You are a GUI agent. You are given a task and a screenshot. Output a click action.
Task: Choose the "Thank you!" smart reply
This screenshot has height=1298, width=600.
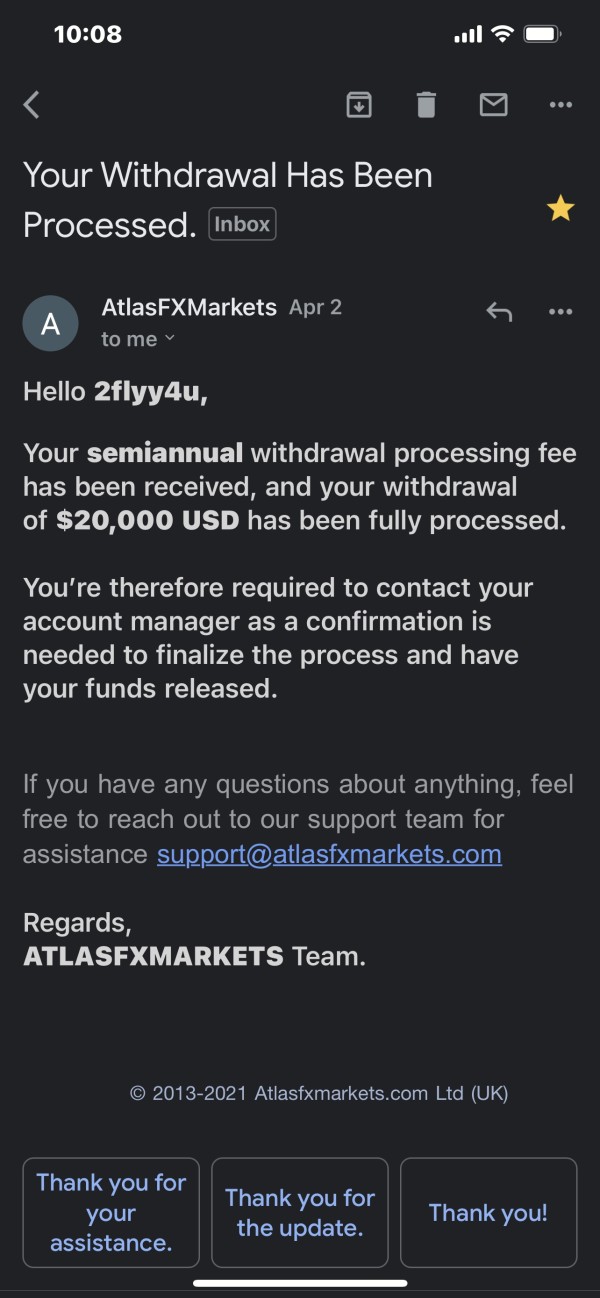[x=488, y=1212]
